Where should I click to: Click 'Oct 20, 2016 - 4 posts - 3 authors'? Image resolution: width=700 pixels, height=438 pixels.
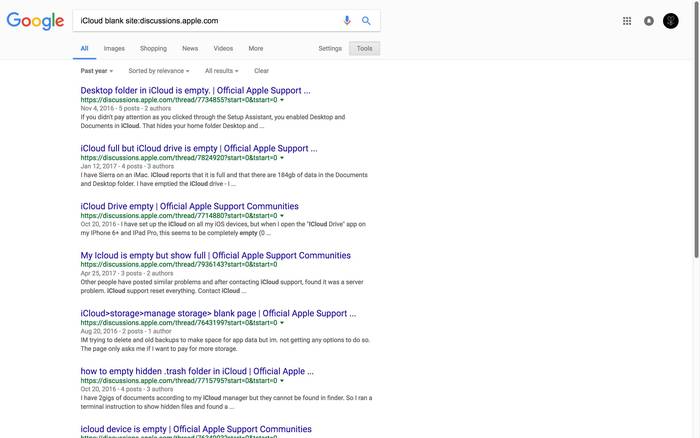[126, 389]
